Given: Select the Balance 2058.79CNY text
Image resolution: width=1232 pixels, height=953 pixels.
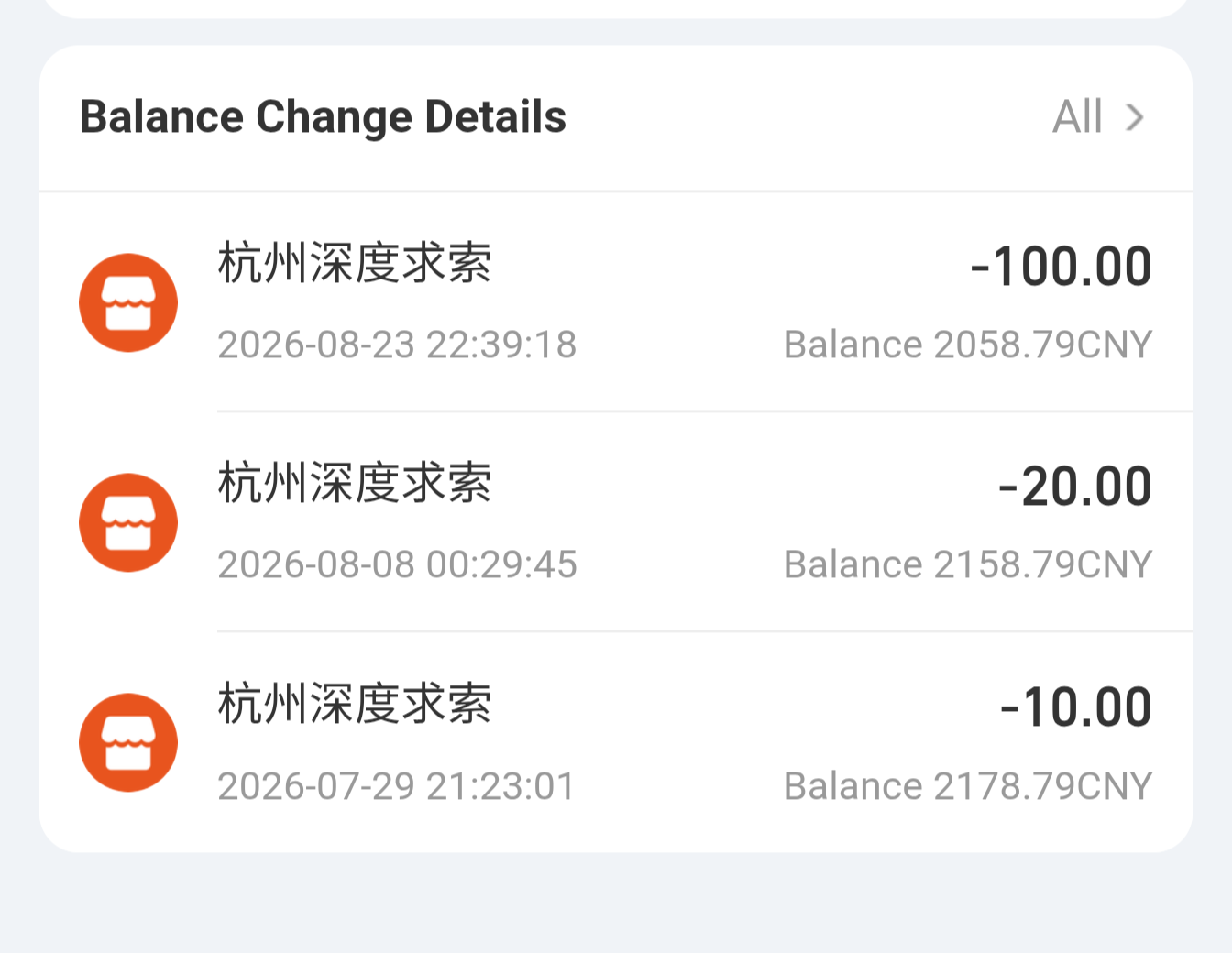Looking at the screenshot, I should coord(968,345).
